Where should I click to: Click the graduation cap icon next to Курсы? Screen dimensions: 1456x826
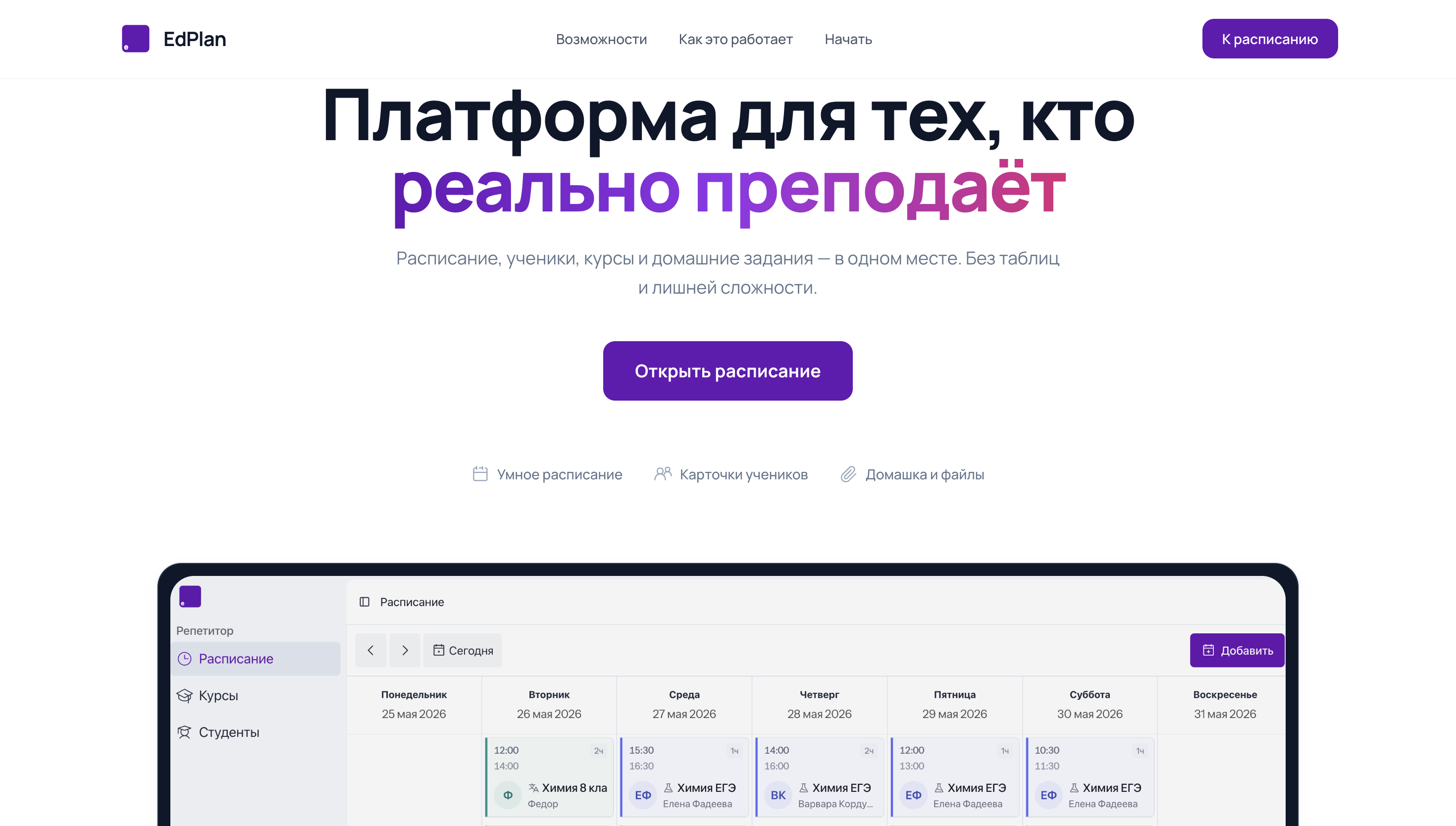pos(184,696)
